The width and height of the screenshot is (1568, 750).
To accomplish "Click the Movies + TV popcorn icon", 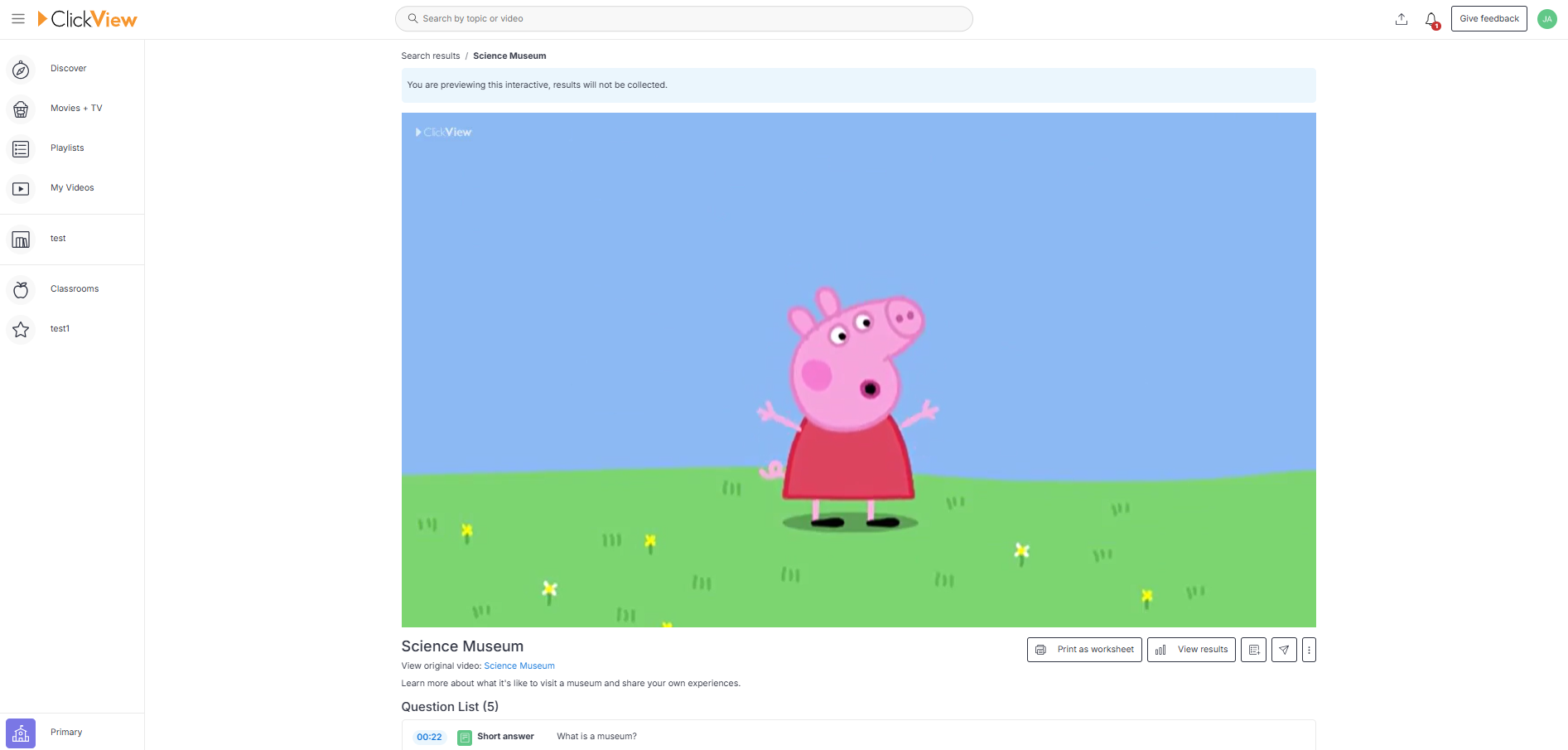I will click(21, 109).
